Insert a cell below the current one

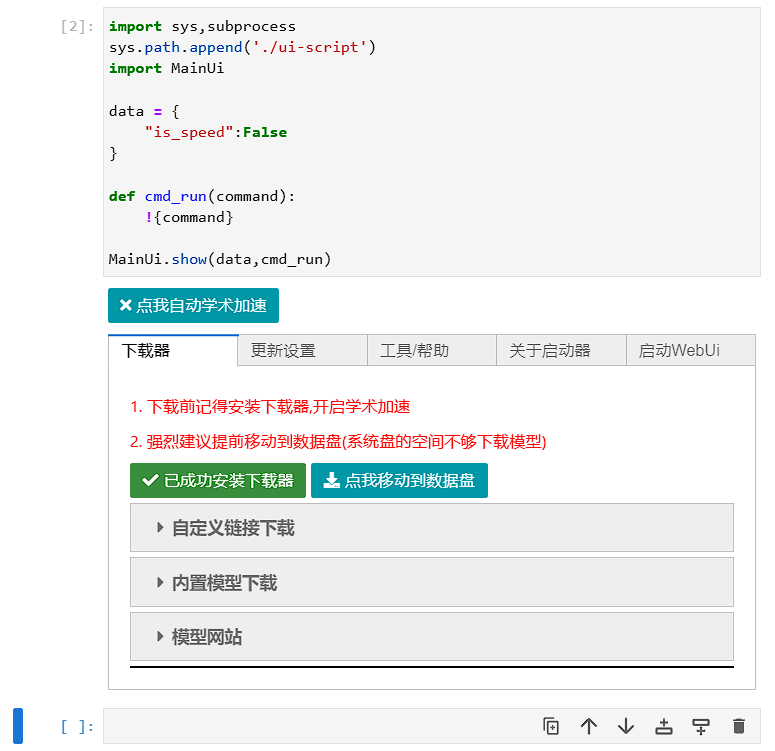click(701, 726)
